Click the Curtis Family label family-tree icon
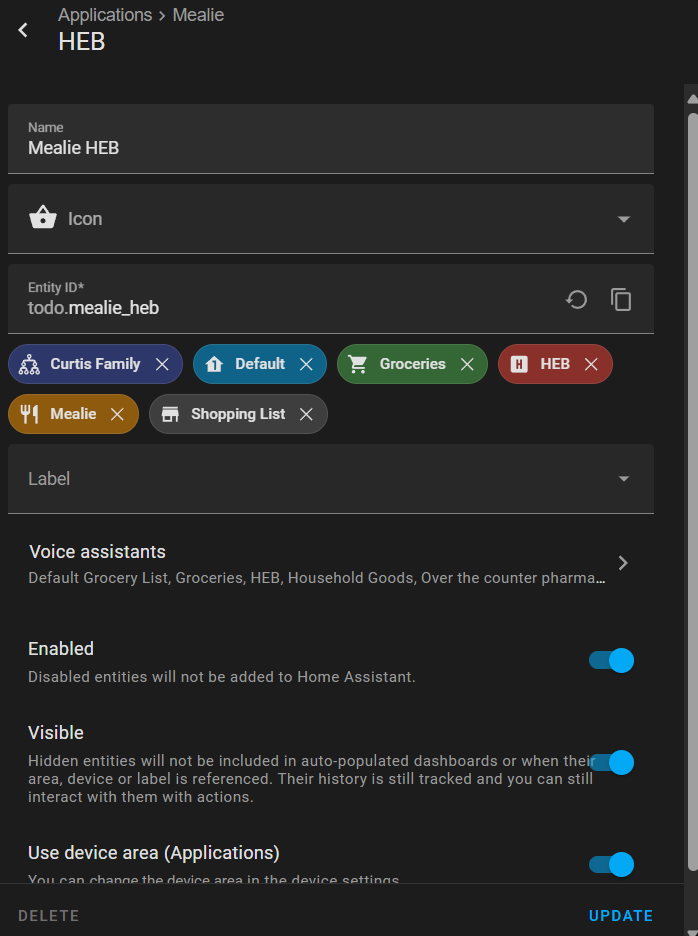Image resolution: width=698 pixels, height=936 pixels. click(29, 364)
